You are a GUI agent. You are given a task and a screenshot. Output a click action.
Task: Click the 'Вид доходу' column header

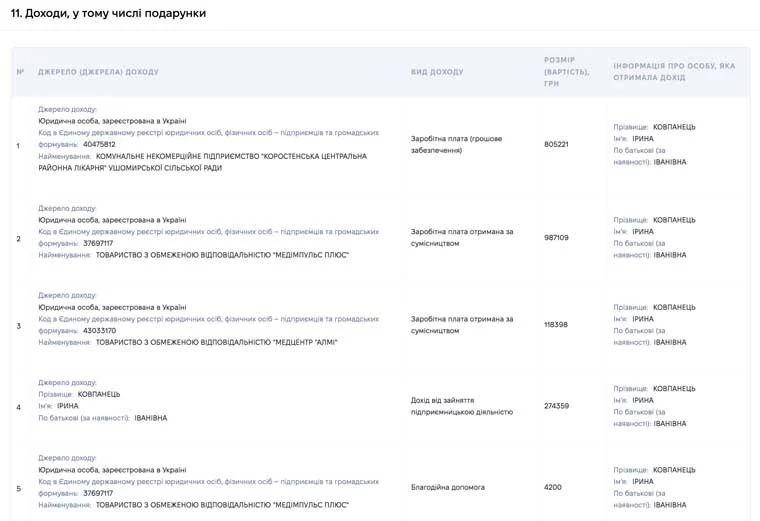pyautogui.click(x=437, y=72)
